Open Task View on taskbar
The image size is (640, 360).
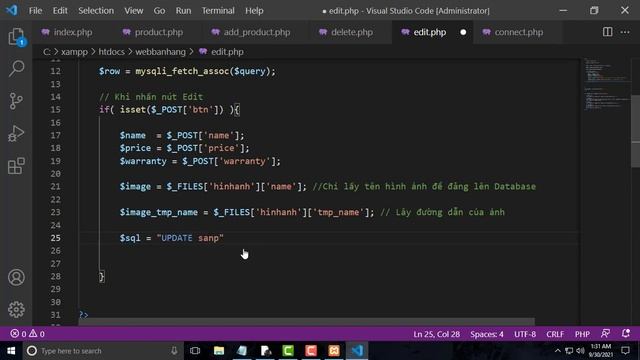[x=195, y=351]
